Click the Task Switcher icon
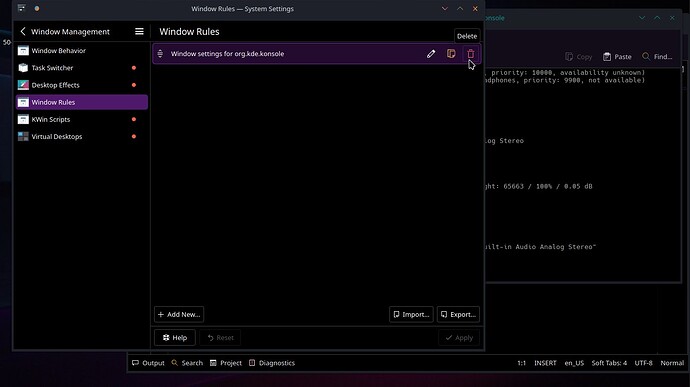 coord(23,68)
